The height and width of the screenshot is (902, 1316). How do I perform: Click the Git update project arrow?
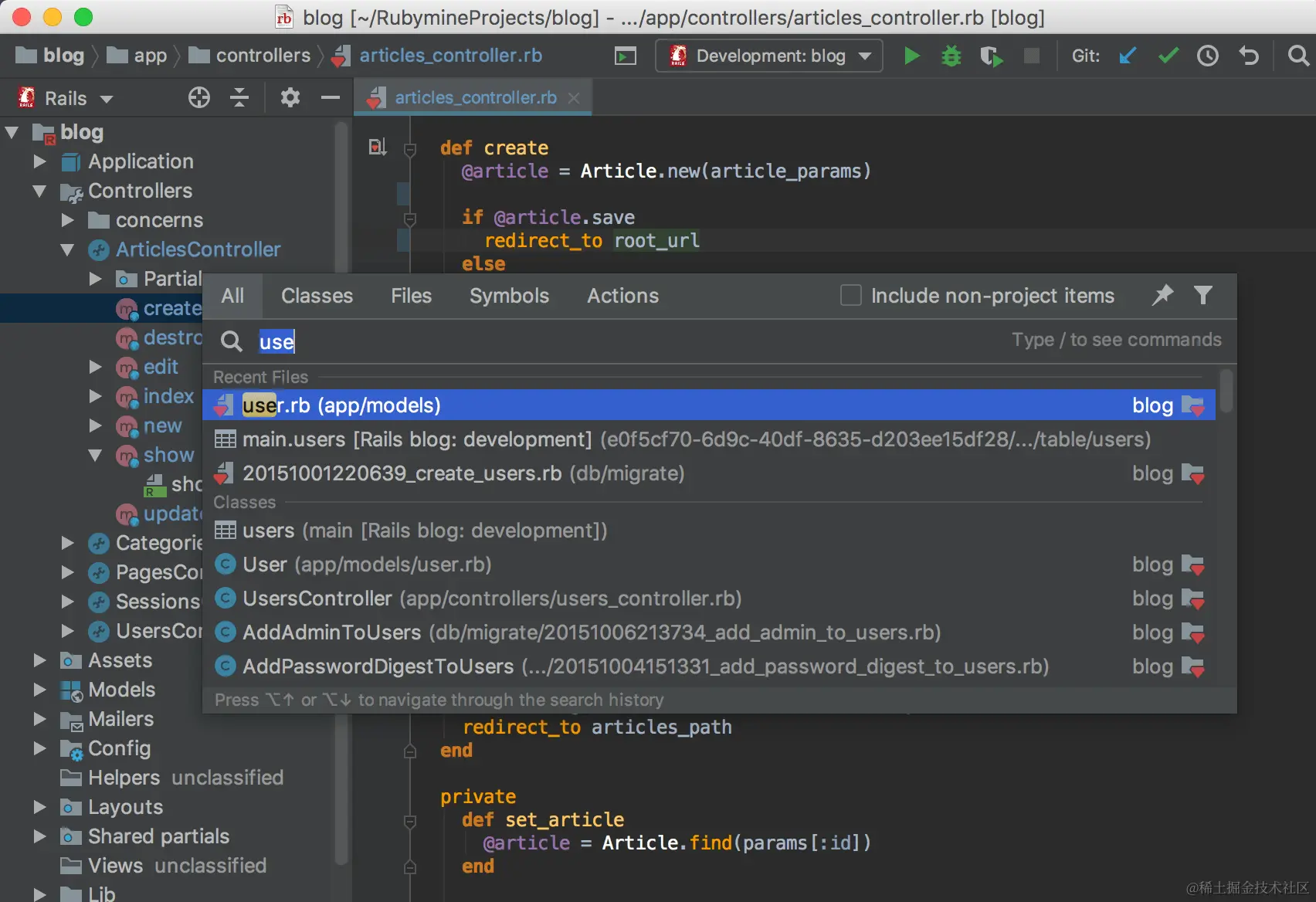pos(1128,56)
